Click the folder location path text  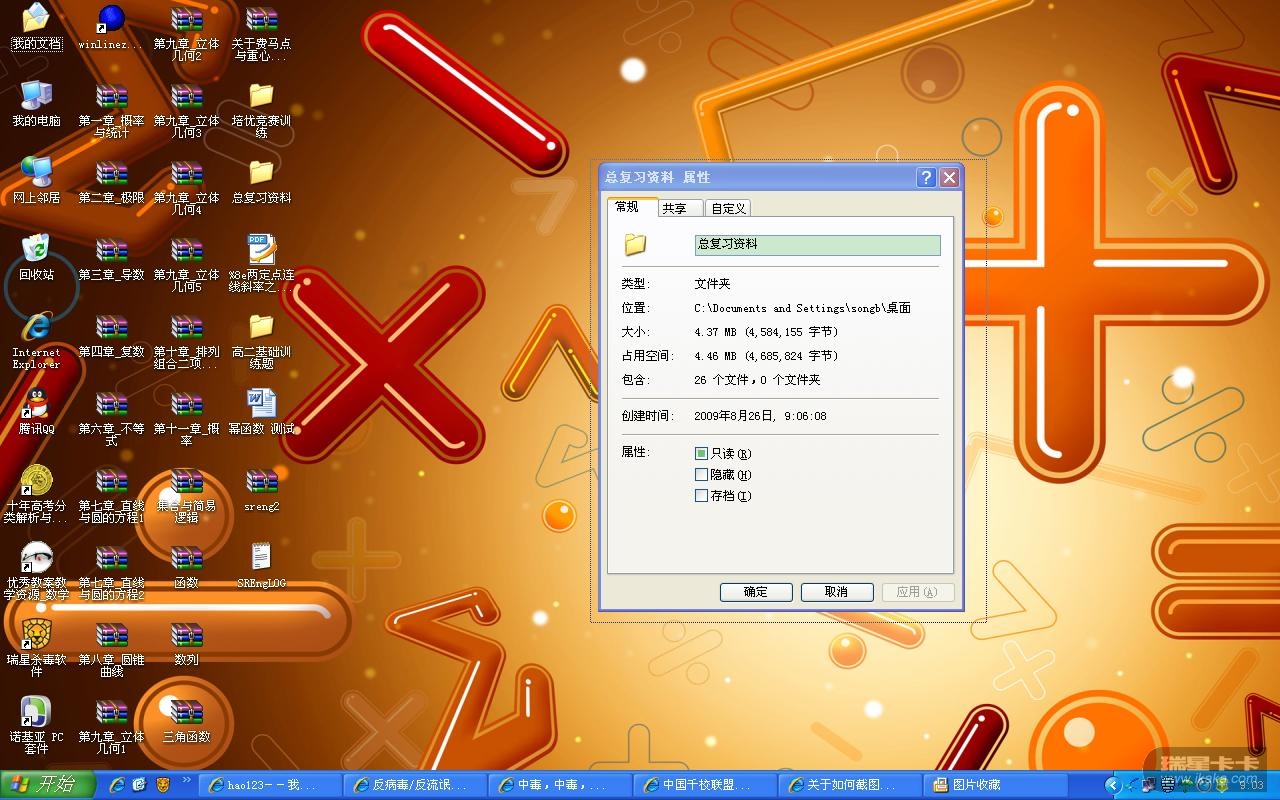(803, 309)
